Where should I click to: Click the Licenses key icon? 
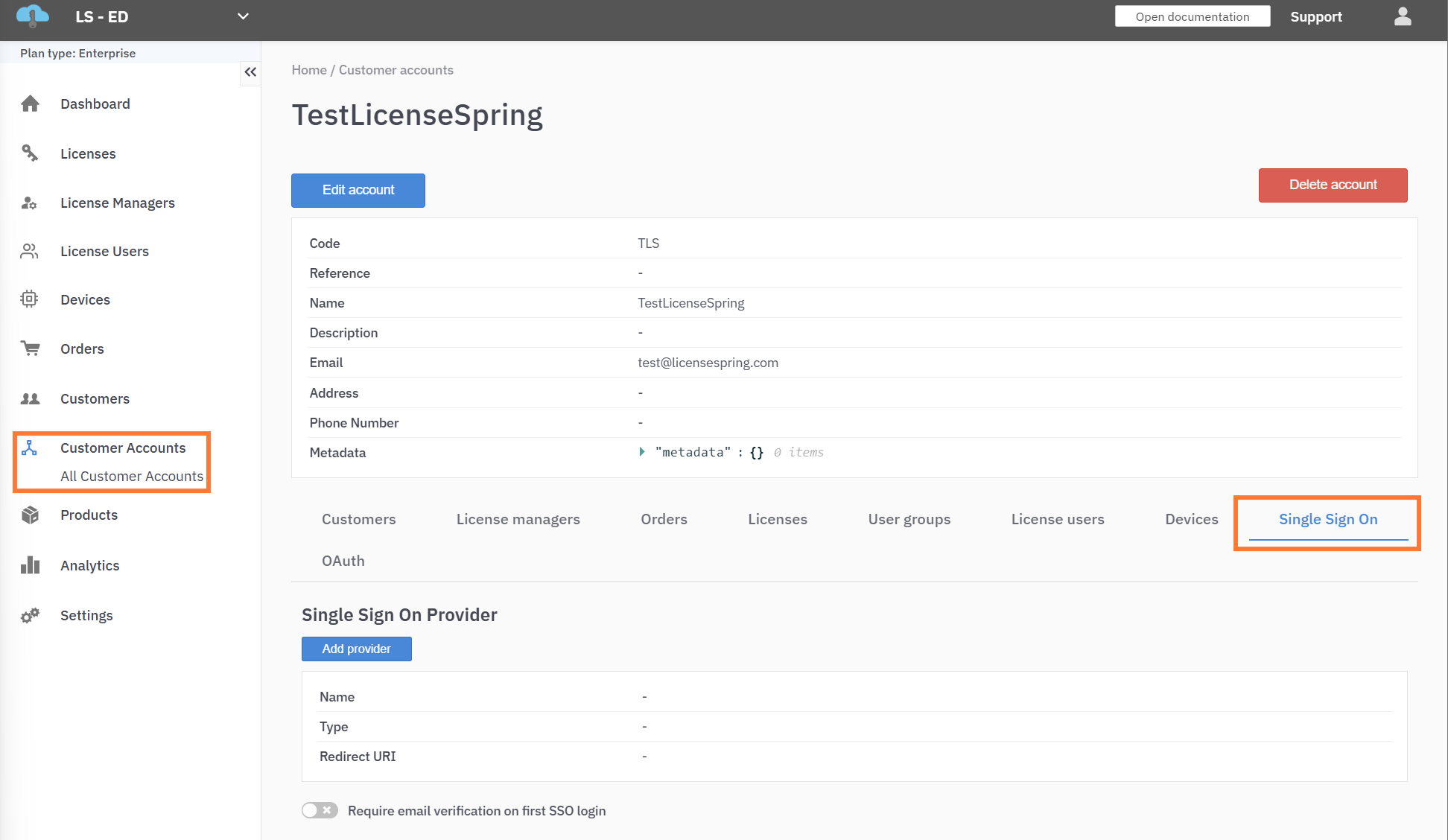point(30,153)
